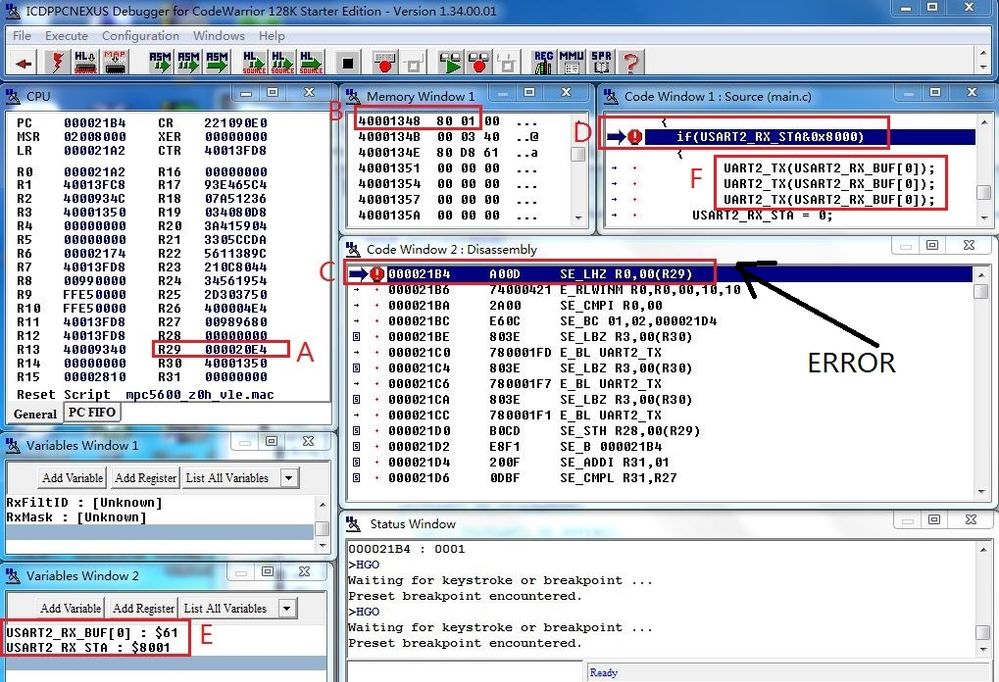This screenshot has width=999, height=682.
Task: Click the HL load source toolbar icon
Action: pyautogui.click(x=85, y=63)
